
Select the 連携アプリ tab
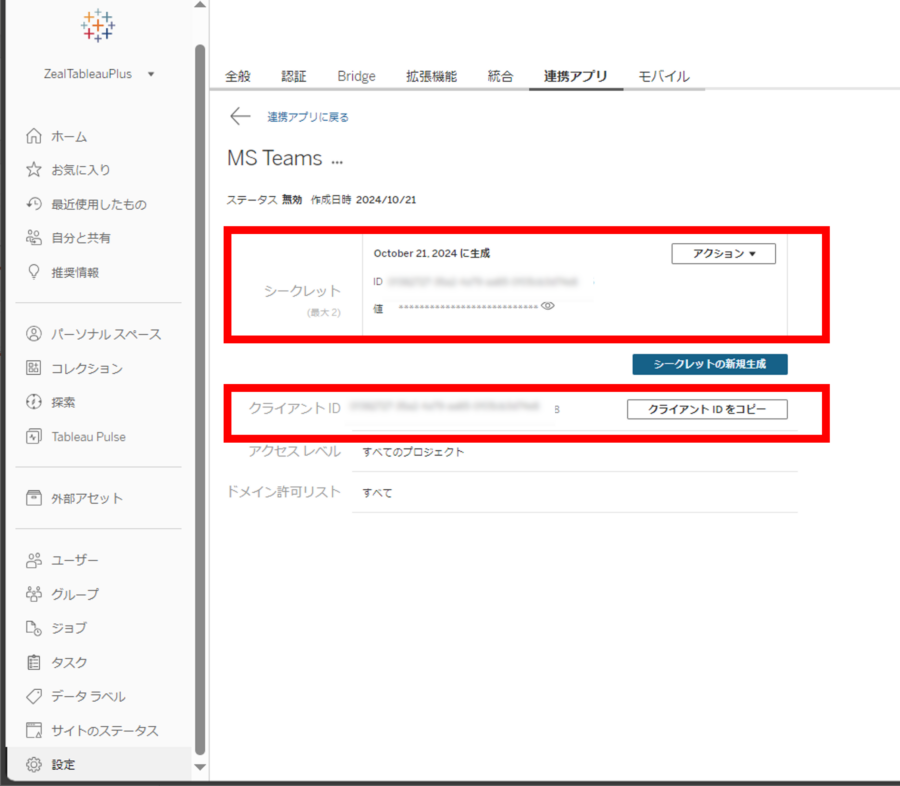click(575, 76)
